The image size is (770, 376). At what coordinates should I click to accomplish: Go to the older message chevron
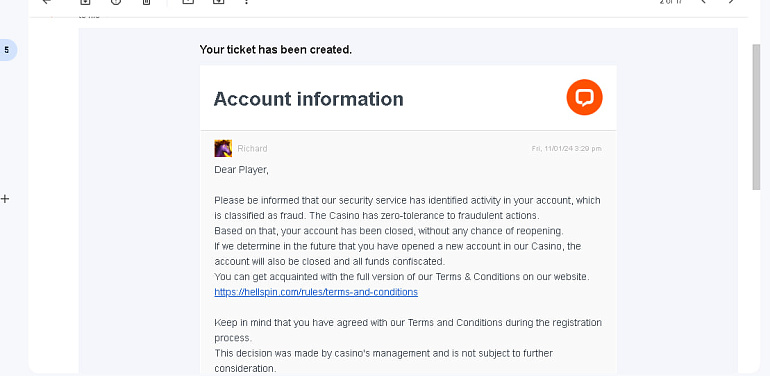(x=731, y=1)
